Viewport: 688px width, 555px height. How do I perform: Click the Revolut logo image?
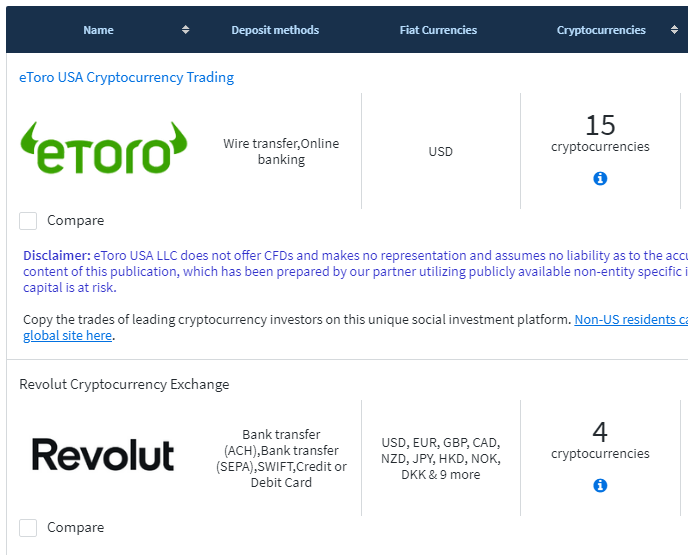click(103, 455)
